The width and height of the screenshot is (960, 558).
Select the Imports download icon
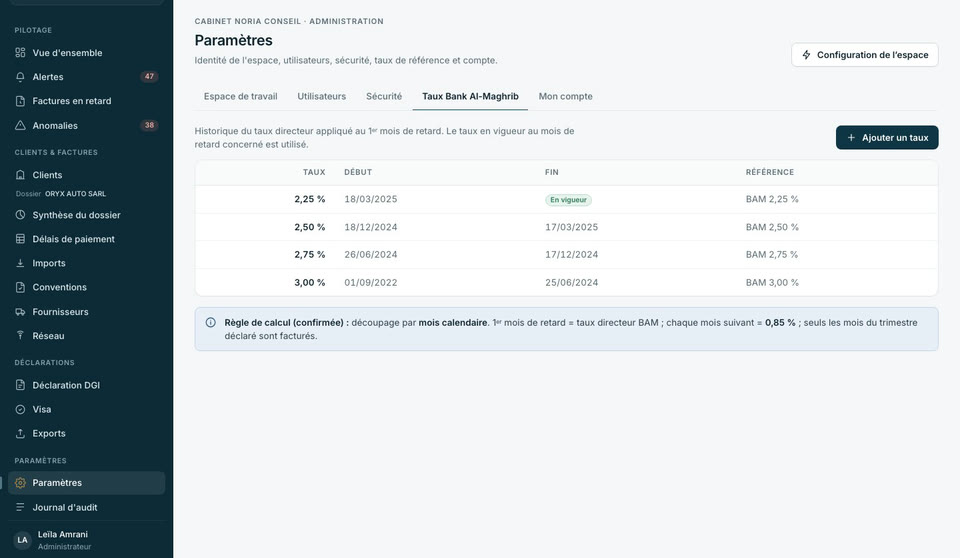tap(20, 263)
